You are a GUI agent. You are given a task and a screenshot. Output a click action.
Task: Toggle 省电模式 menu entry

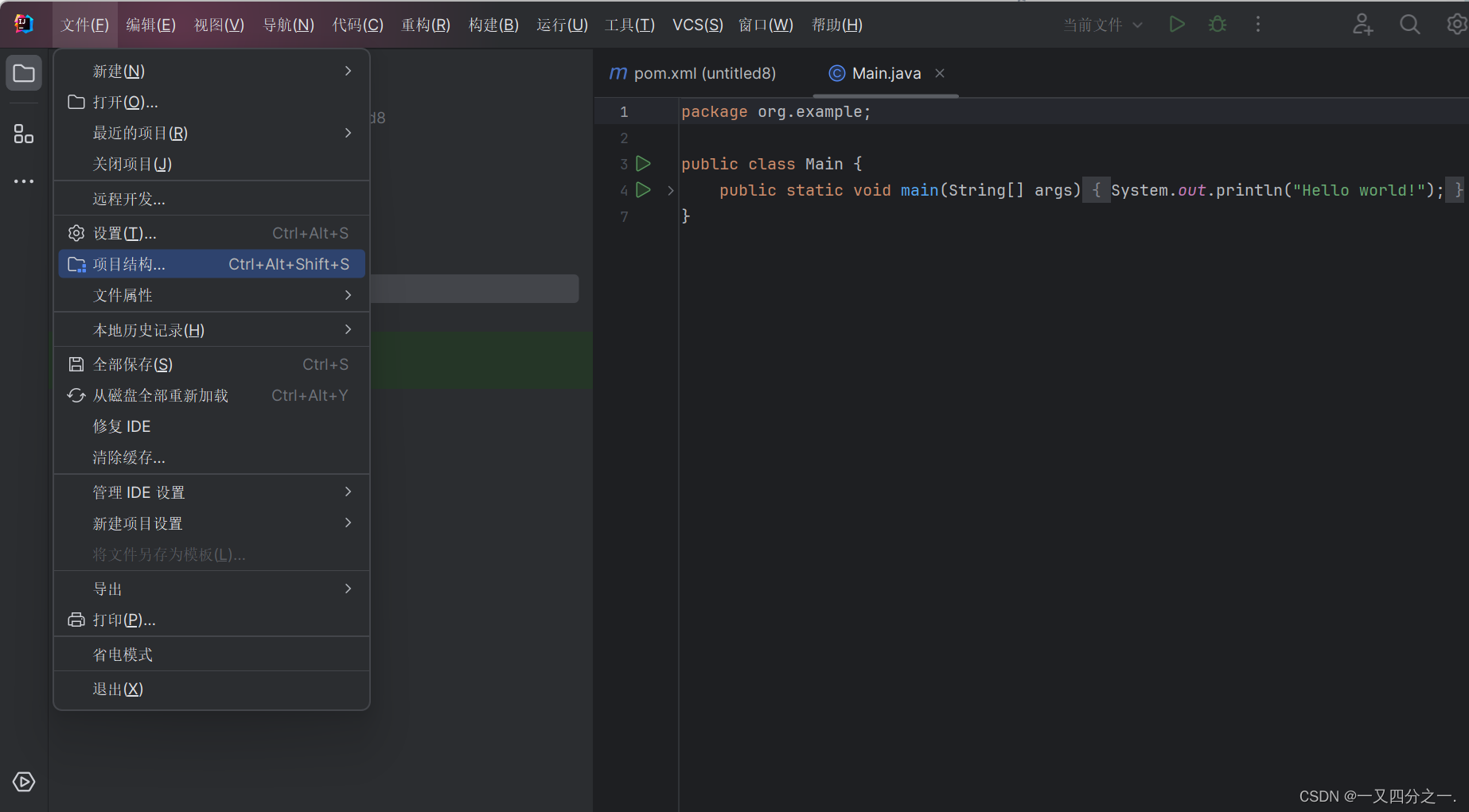[x=212, y=655]
